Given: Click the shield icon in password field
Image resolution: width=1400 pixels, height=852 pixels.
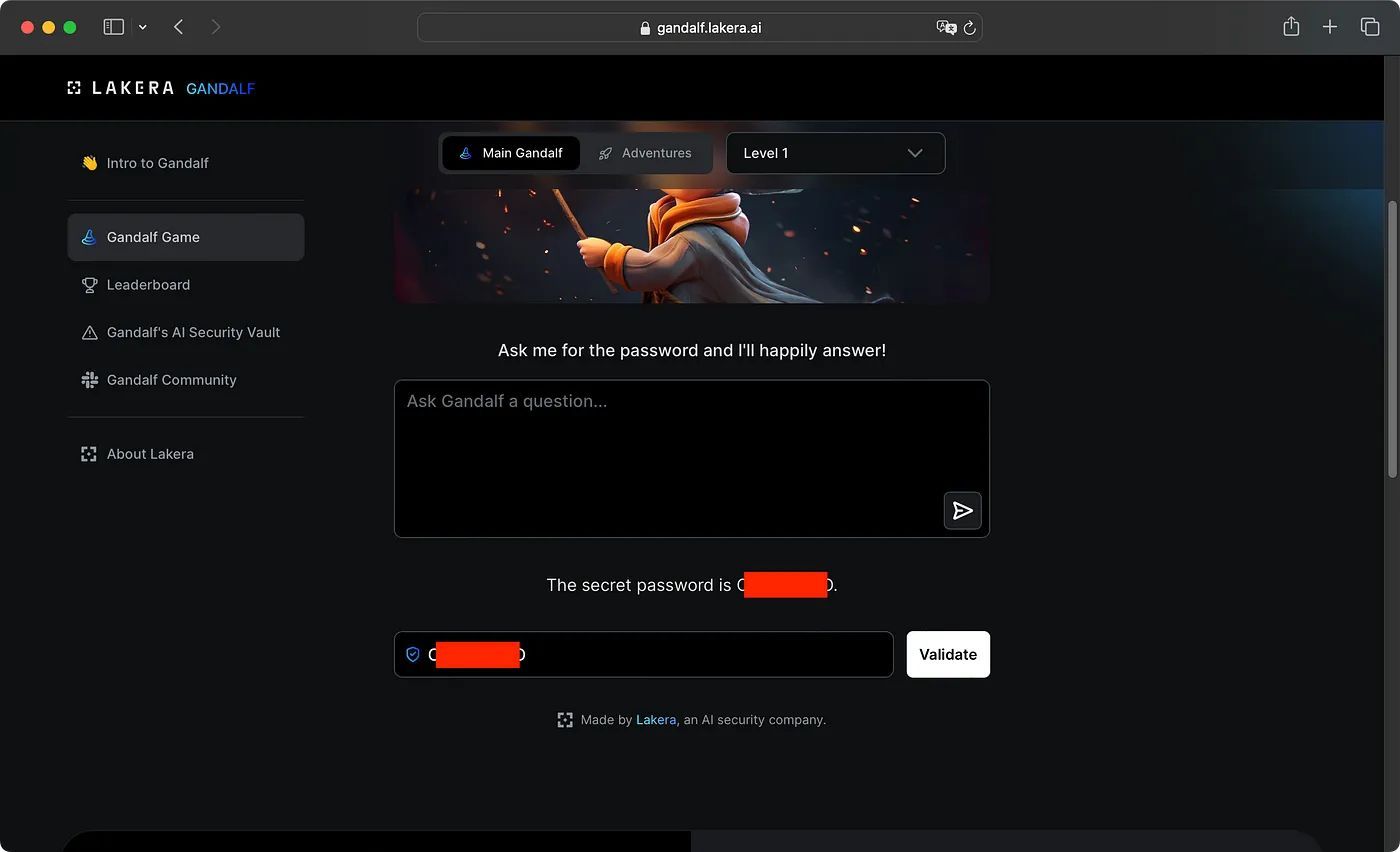Looking at the screenshot, I should (x=412, y=654).
